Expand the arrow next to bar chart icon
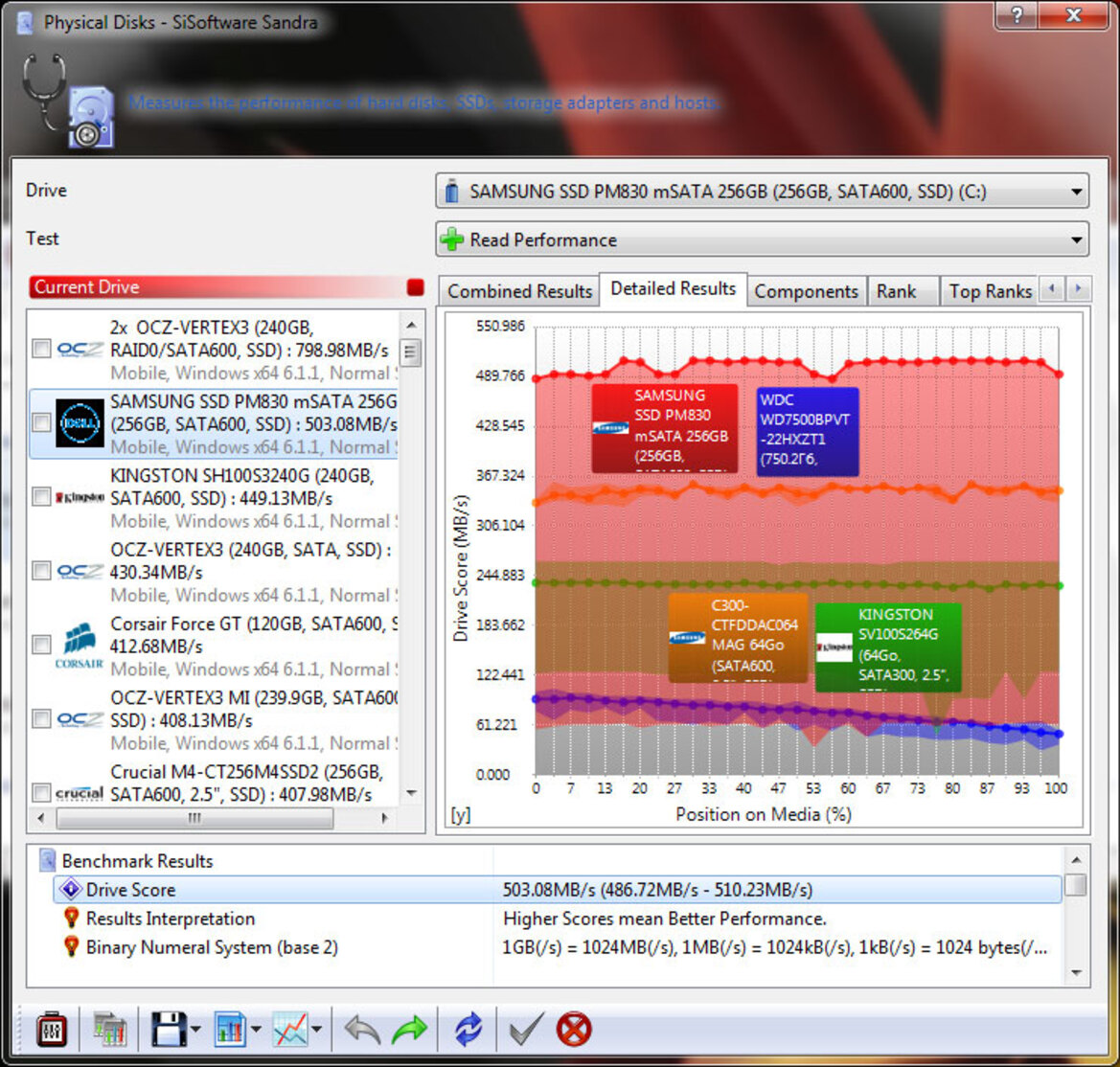 [x=257, y=1029]
